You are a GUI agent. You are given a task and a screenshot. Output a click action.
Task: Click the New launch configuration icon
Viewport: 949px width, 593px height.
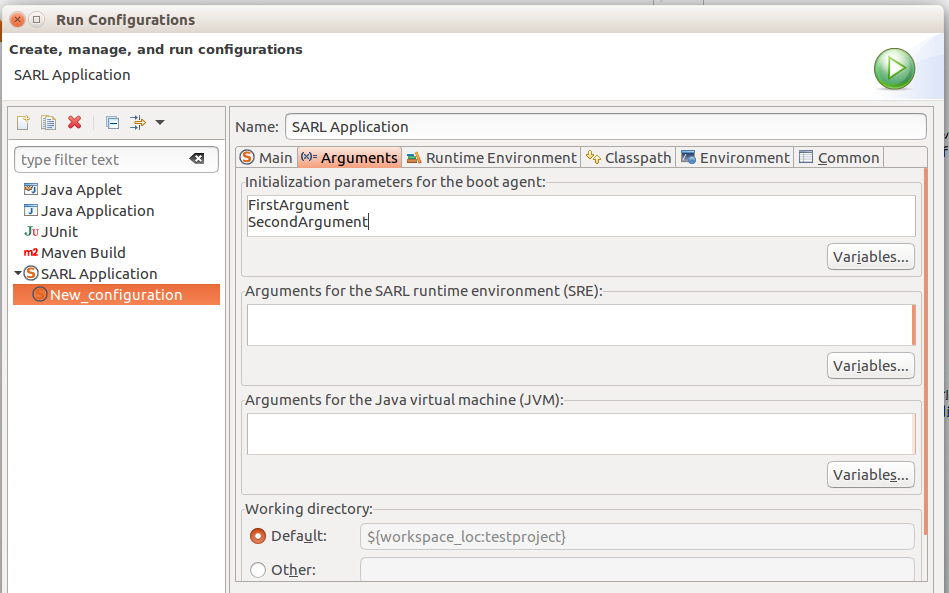(23, 123)
